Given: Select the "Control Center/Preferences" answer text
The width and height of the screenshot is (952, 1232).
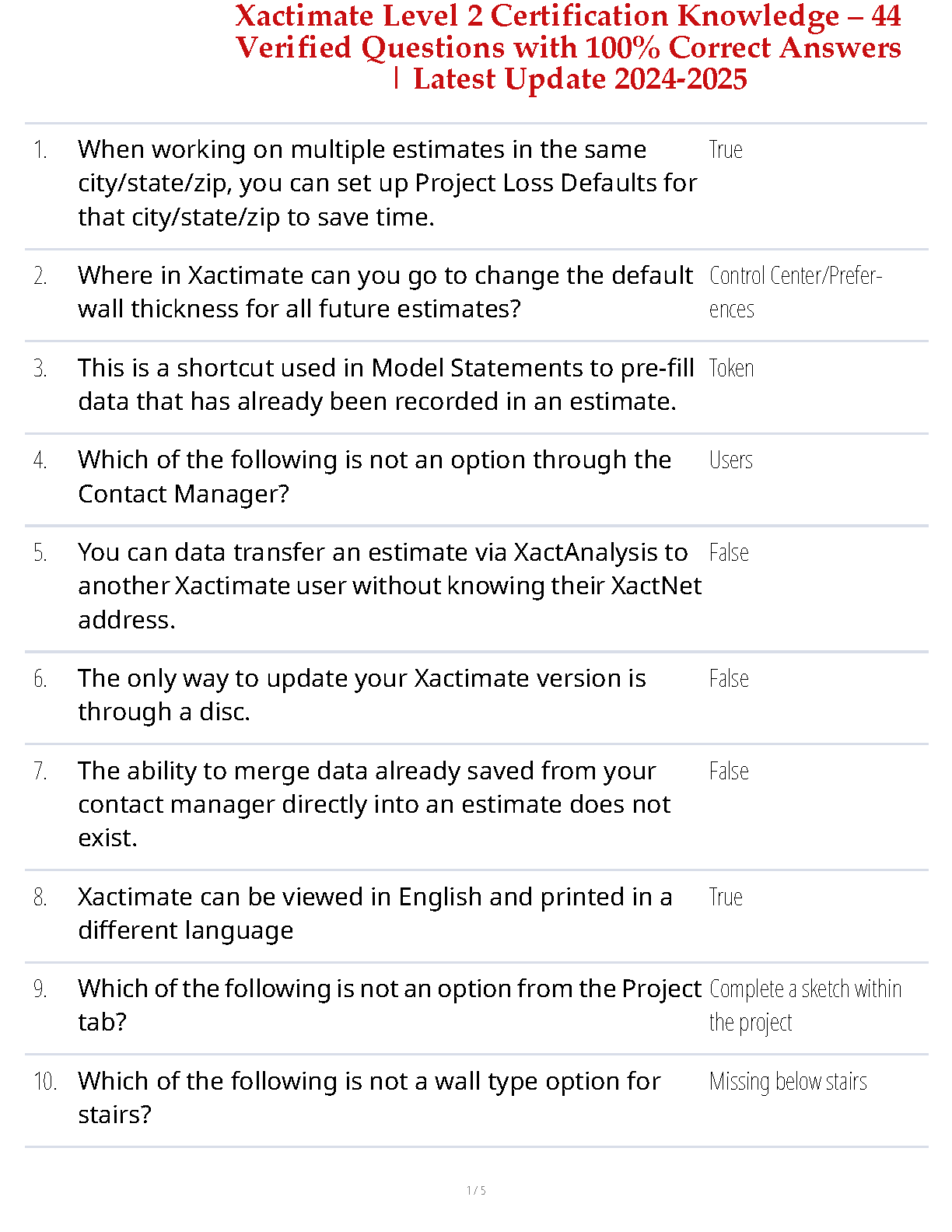Looking at the screenshot, I should pyautogui.click(x=795, y=292).
